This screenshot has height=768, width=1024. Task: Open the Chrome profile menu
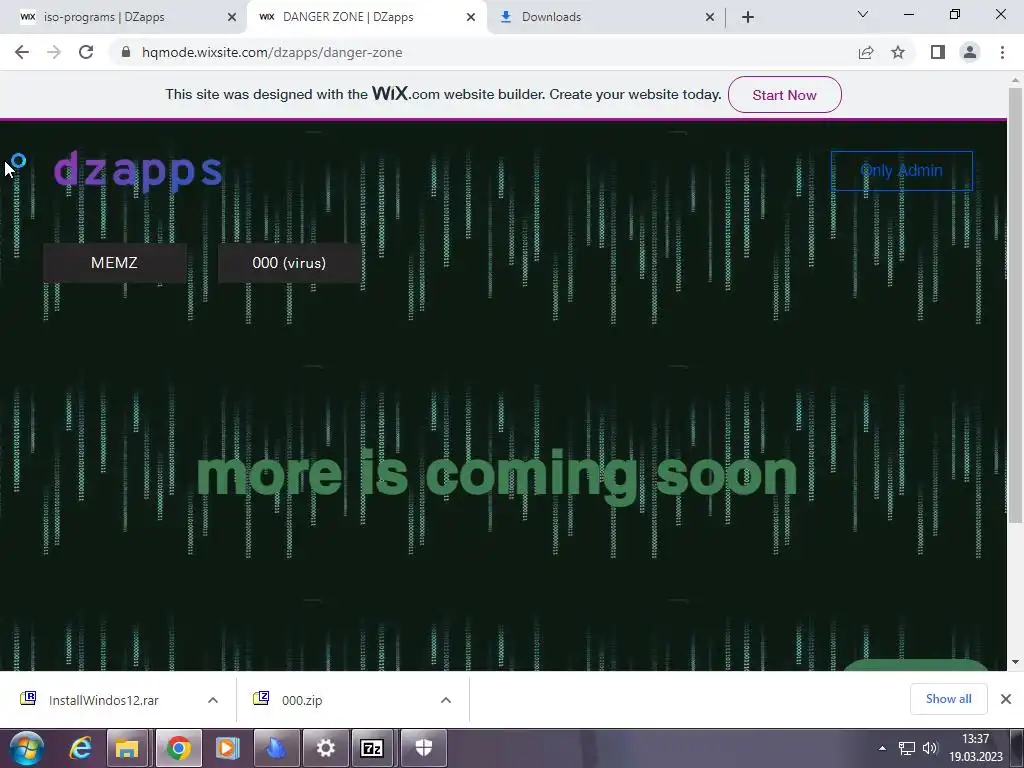coord(970,52)
